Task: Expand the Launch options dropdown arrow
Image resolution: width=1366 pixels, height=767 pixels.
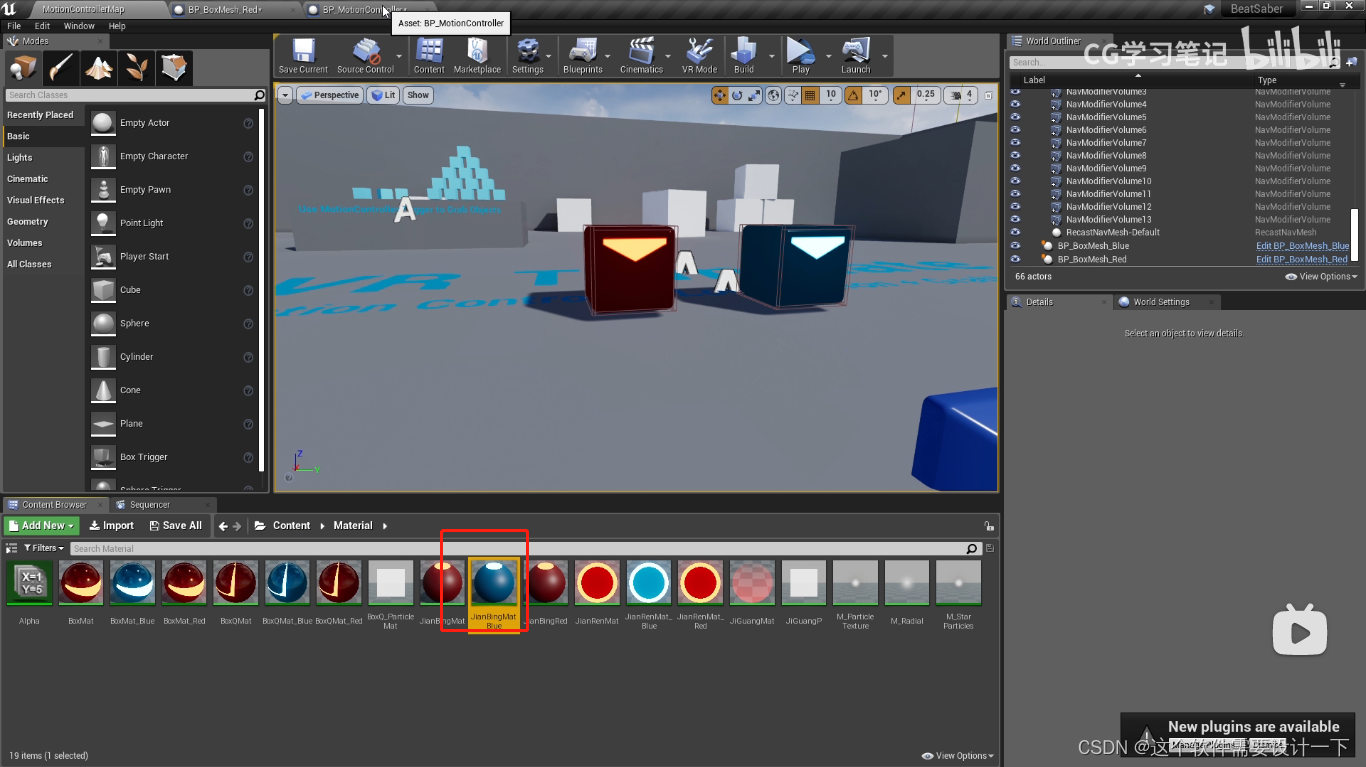Action: pos(884,56)
